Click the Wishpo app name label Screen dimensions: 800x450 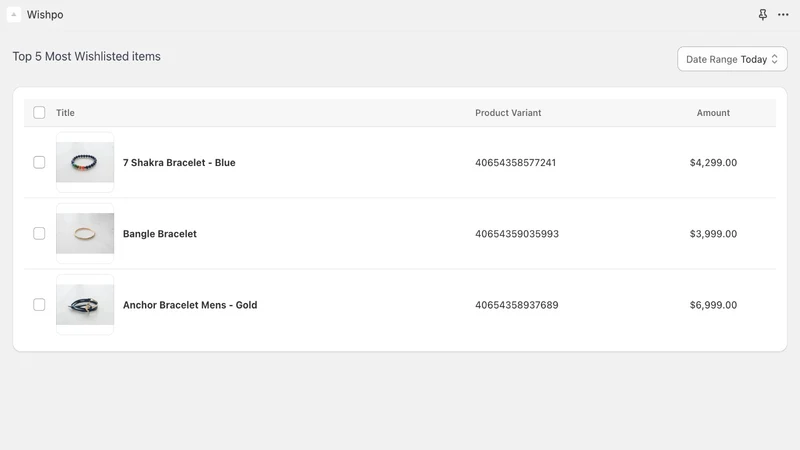(x=45, y=15)
